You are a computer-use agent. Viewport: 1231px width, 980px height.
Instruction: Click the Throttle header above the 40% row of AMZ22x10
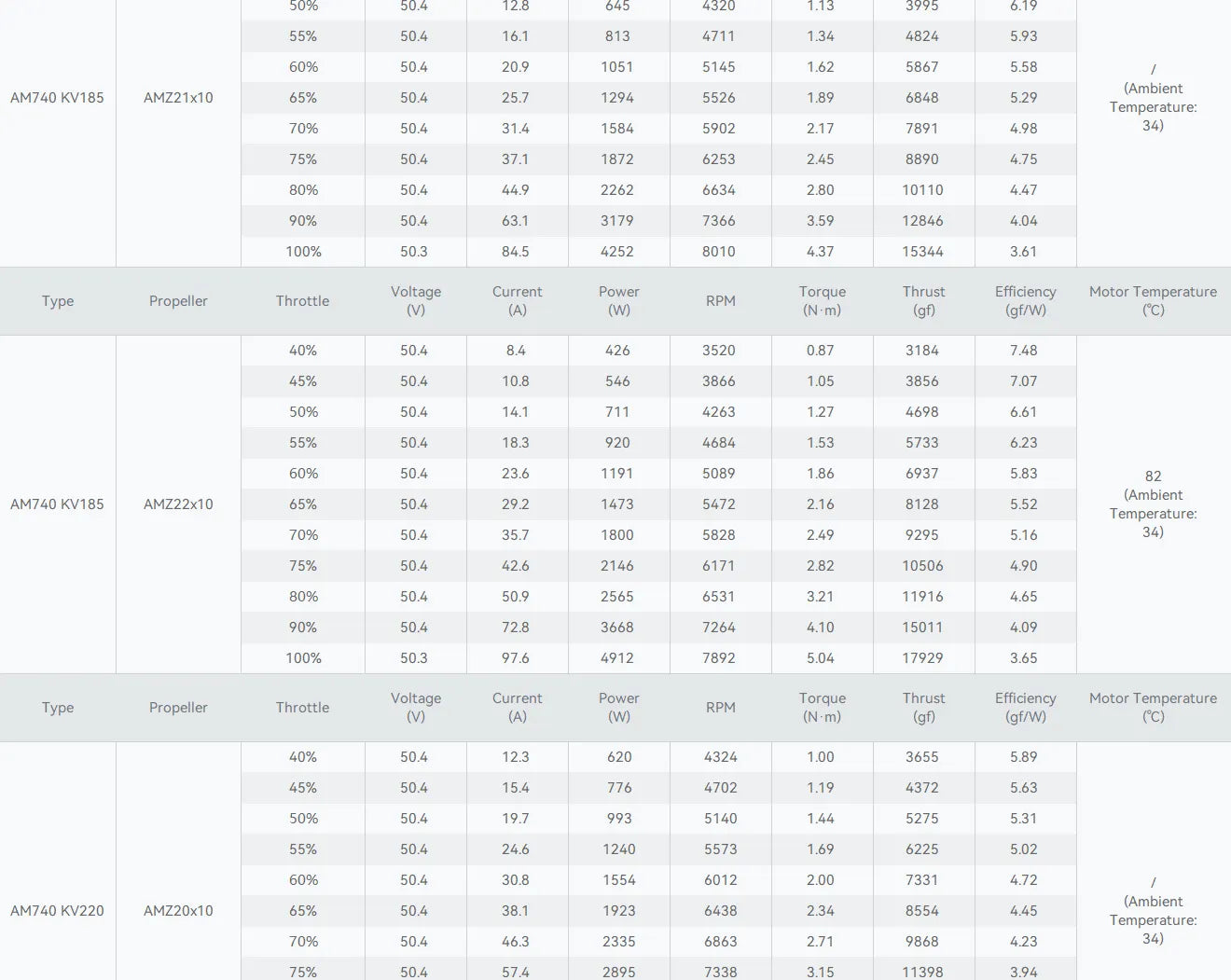[302, 301]
